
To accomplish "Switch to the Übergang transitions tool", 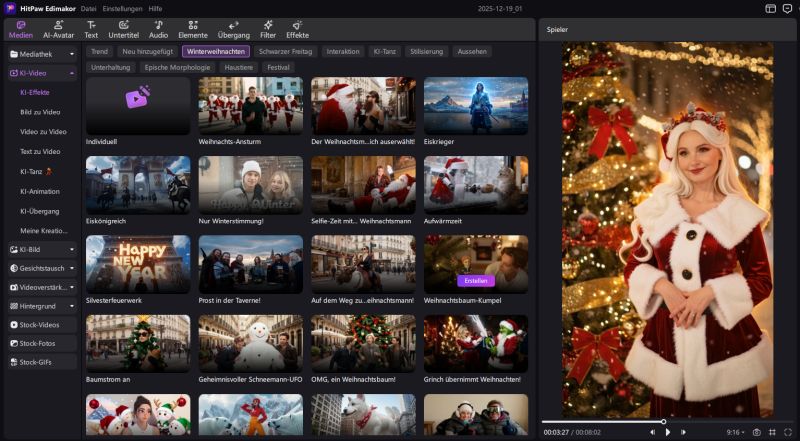I will click(x=233, y=28).
